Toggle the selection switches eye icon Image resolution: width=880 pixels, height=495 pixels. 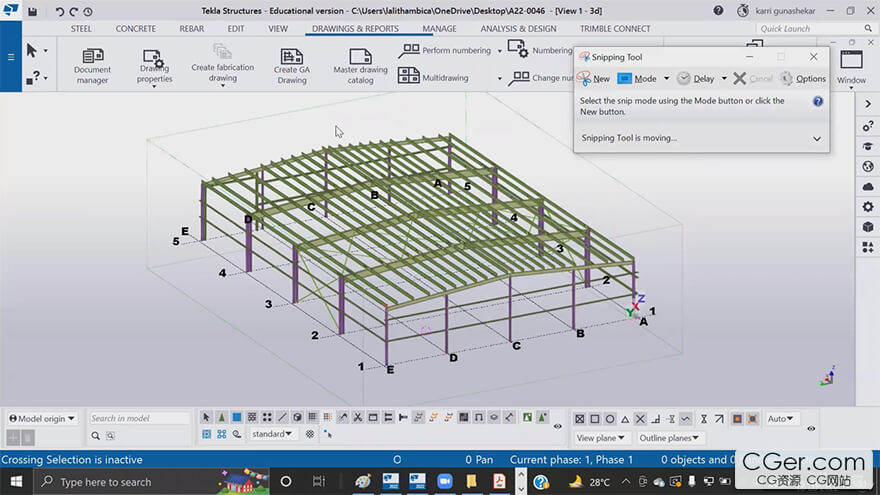[x=558, y=426]
